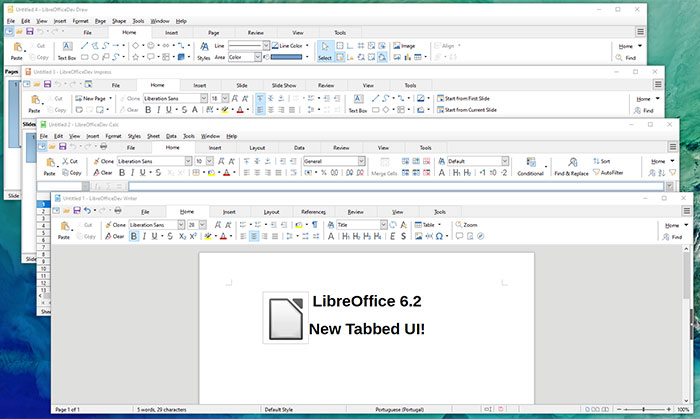This screenshot has width=700, height=419.
Task: Toggle Superscript in the Writer toolbar
Action: pos(193,236)
